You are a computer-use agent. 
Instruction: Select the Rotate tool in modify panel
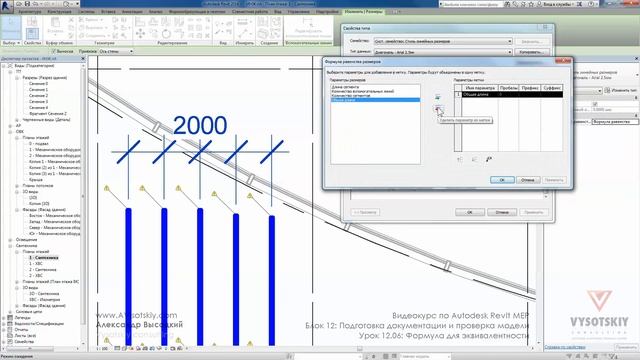(166, 33)
